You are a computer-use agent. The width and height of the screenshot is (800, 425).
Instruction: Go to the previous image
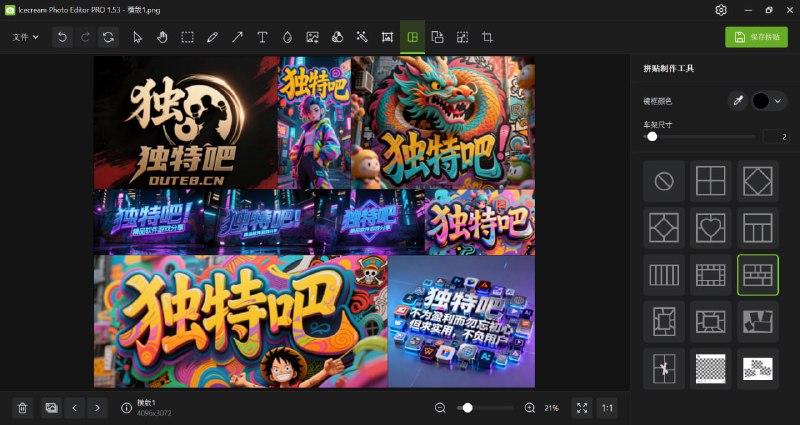point(74,408)
